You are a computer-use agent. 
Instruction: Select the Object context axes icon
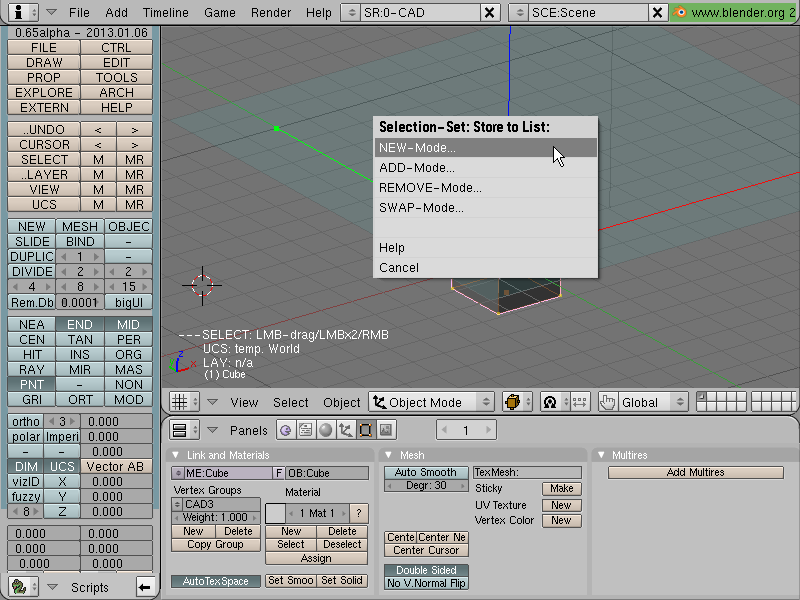(x=345, y=430)
